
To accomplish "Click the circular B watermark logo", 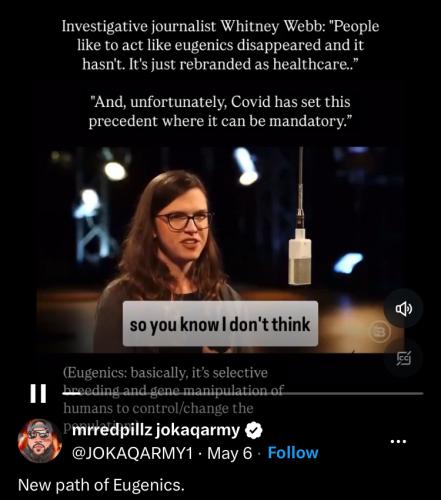I will pos(379,331).
